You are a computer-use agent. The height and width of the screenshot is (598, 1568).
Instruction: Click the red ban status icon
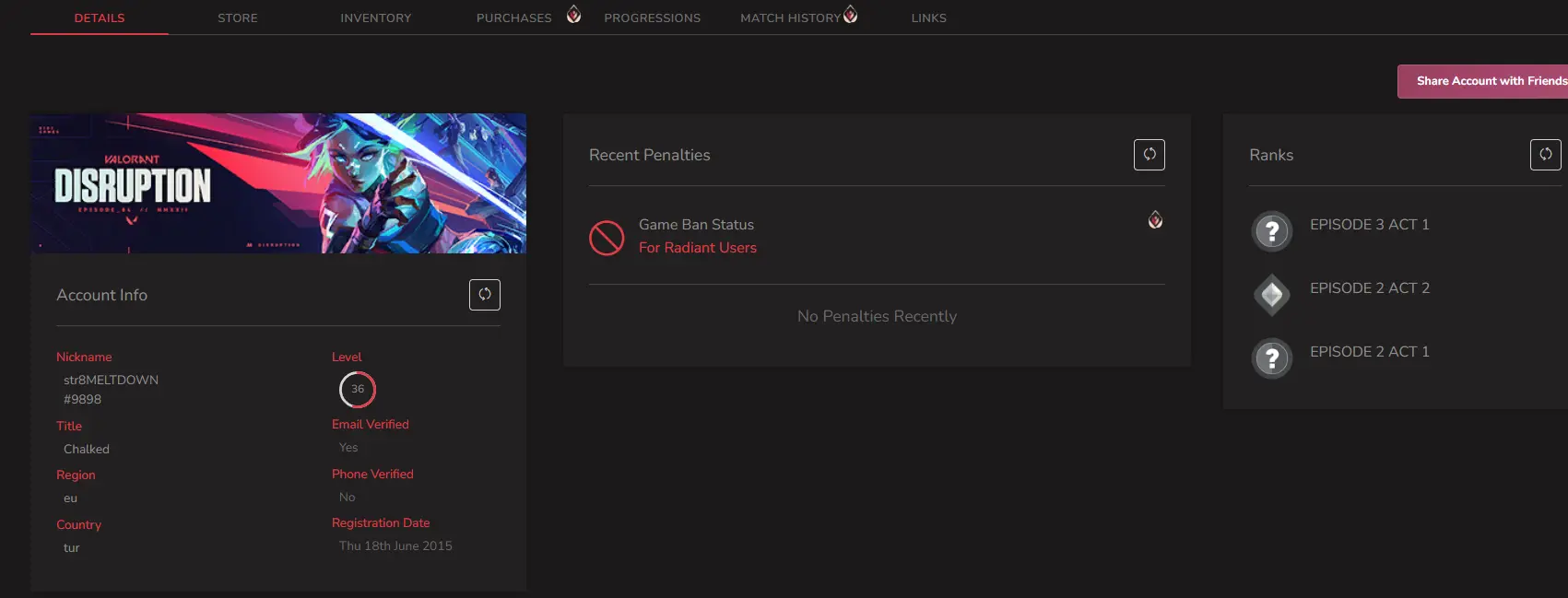click(x=607, y=238)
